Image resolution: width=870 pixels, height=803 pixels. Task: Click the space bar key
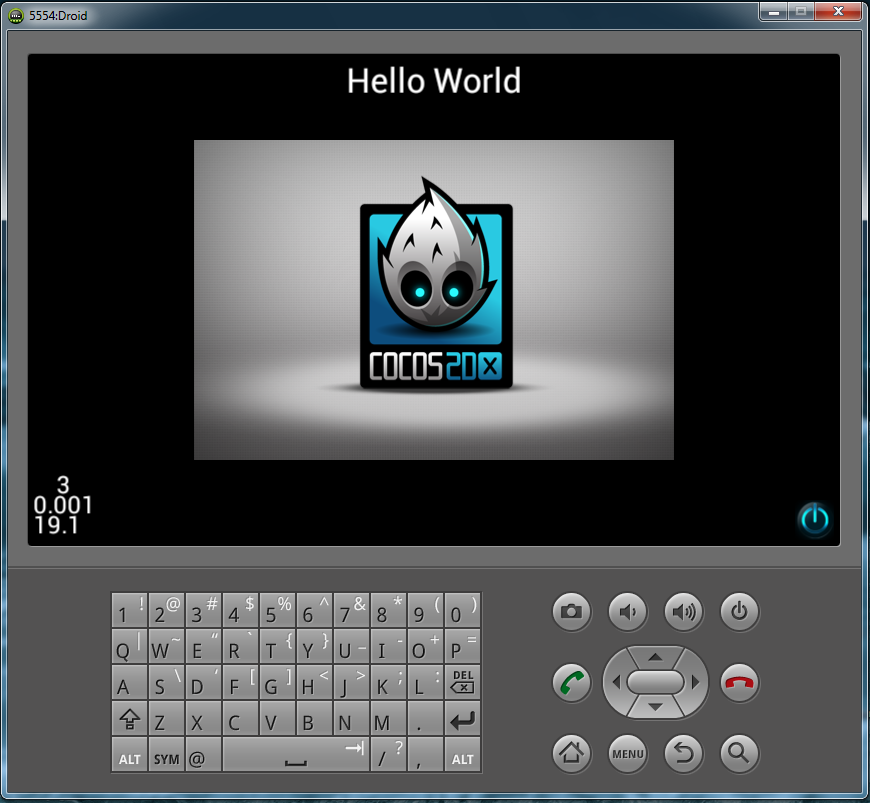(x=296, y=754)
